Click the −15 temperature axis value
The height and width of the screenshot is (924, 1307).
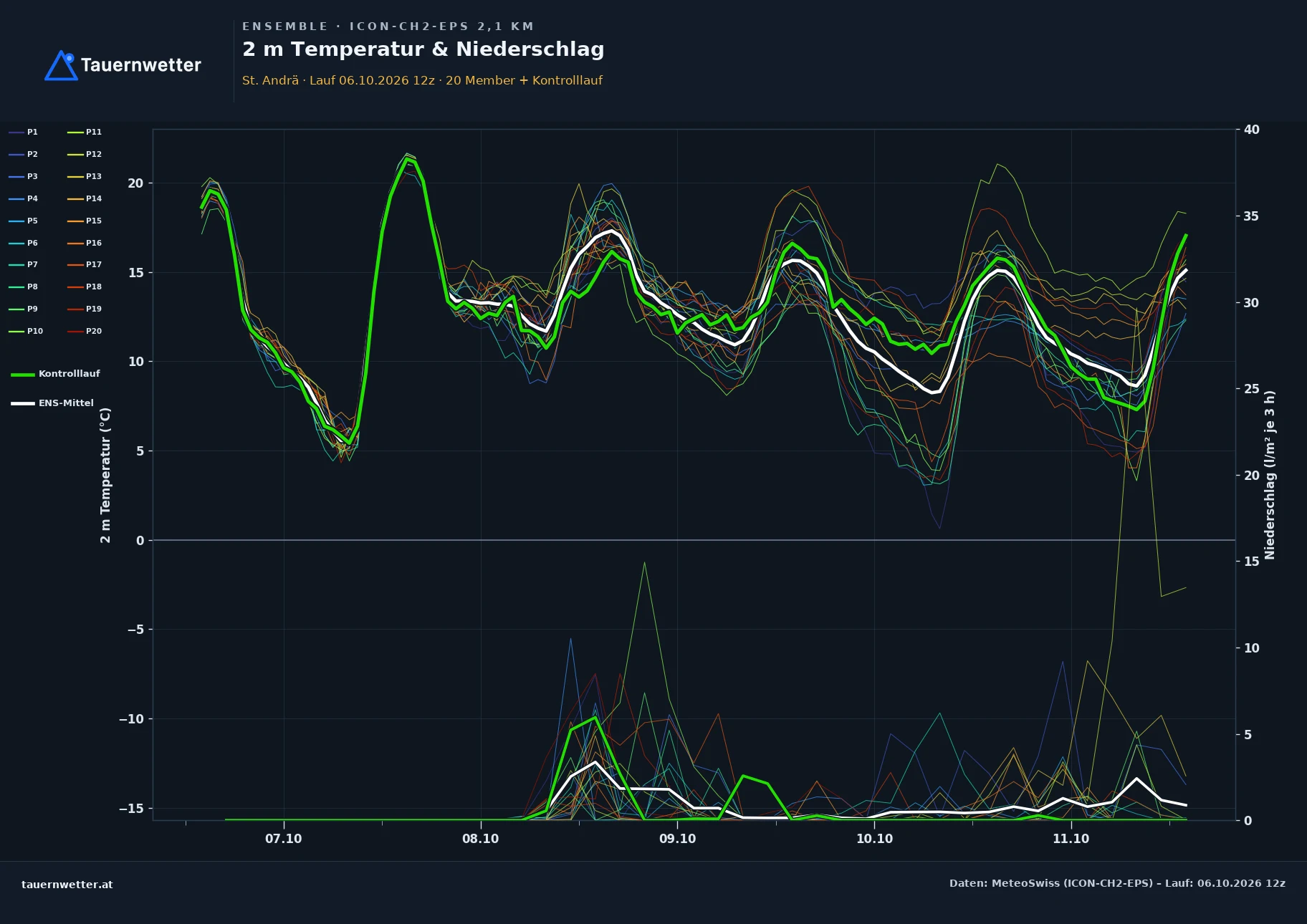(x=131, y=809)
